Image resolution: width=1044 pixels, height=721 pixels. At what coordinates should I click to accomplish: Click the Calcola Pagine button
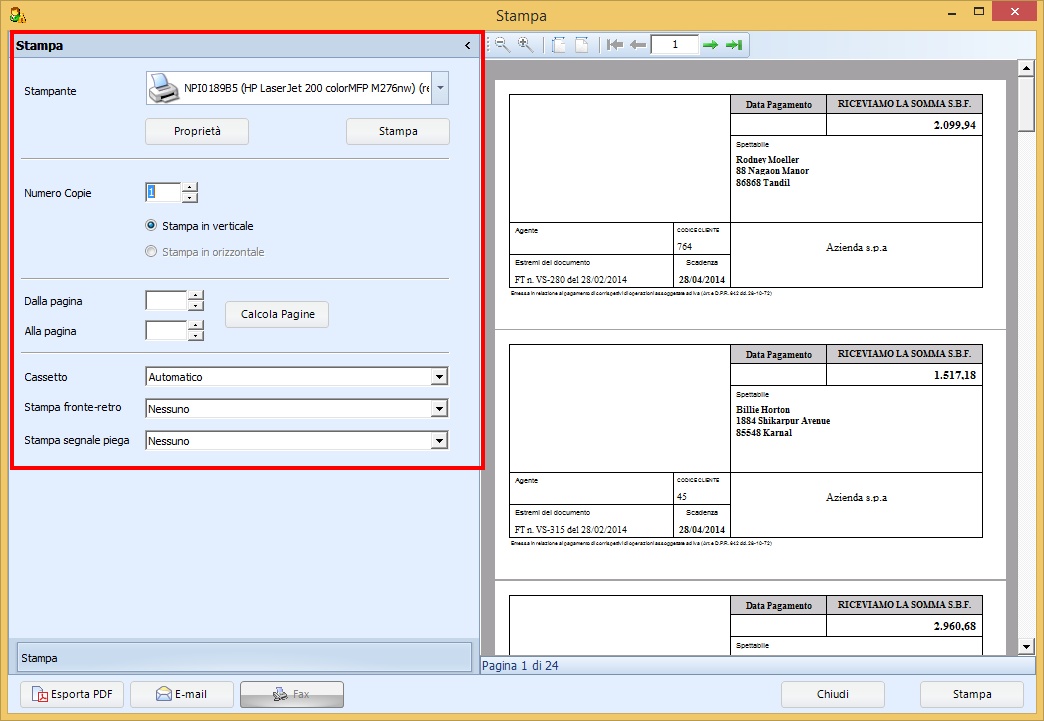tap(276, 314)
